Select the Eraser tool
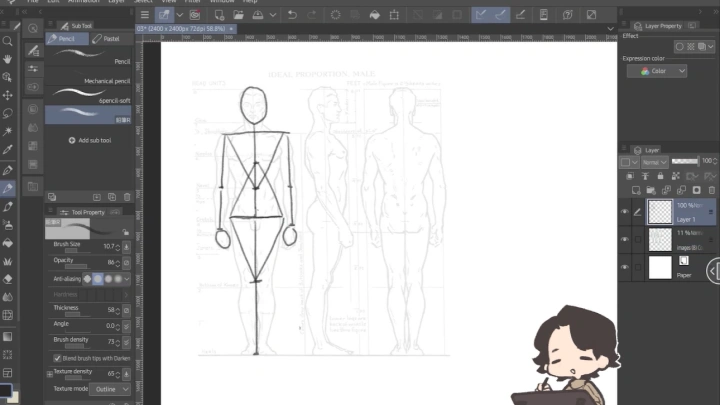The height and width of the screenshot is (405, 720). tap(7, 279)
